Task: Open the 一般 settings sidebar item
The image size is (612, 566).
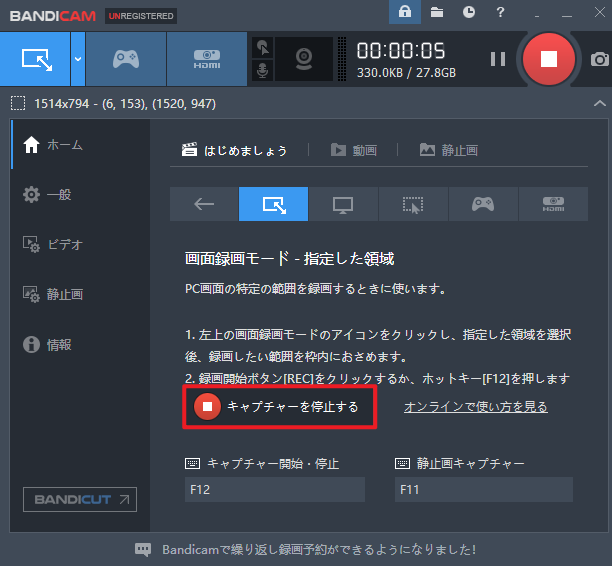Action: (80, 194)
